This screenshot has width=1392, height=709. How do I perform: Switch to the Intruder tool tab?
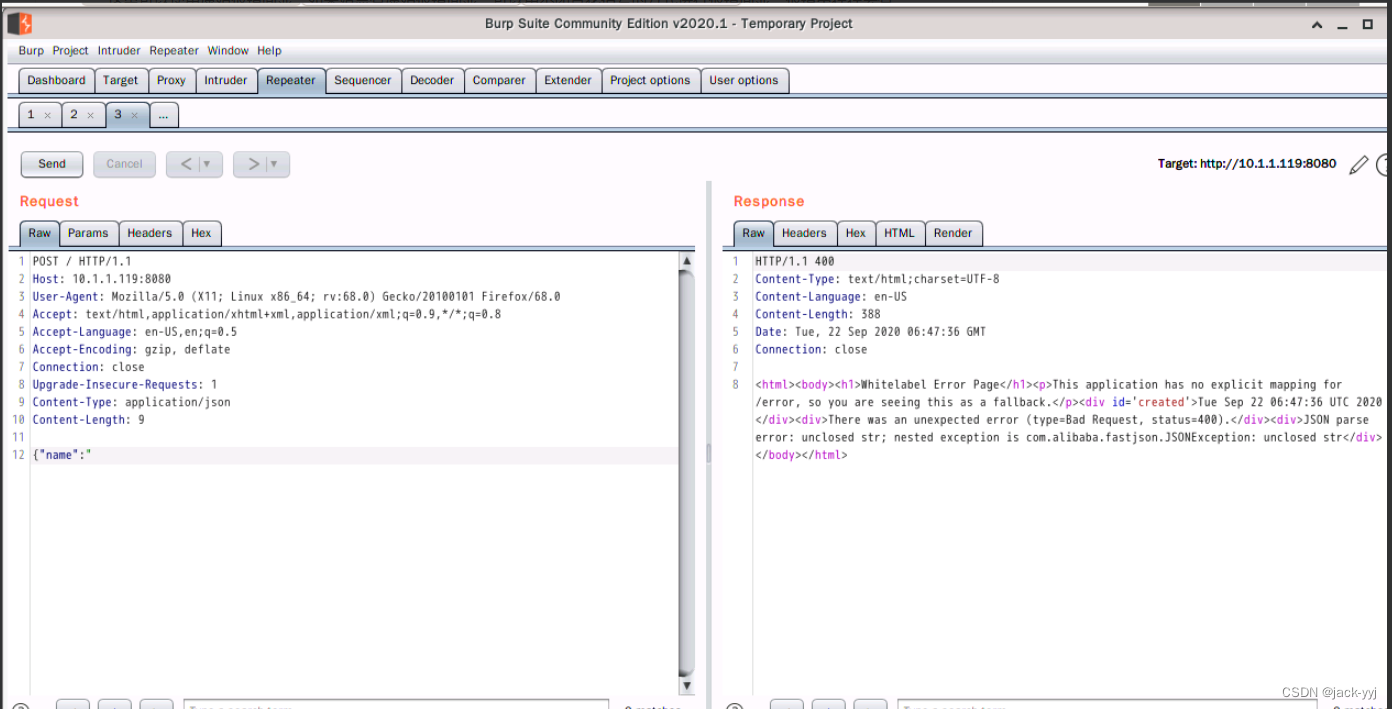click(x=226, y=81)
